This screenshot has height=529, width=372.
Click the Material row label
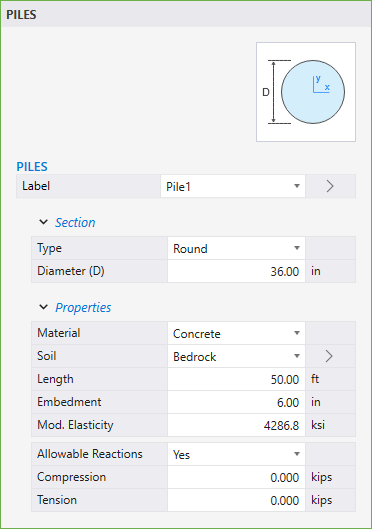pyautogui.click(x=59, y=333)
